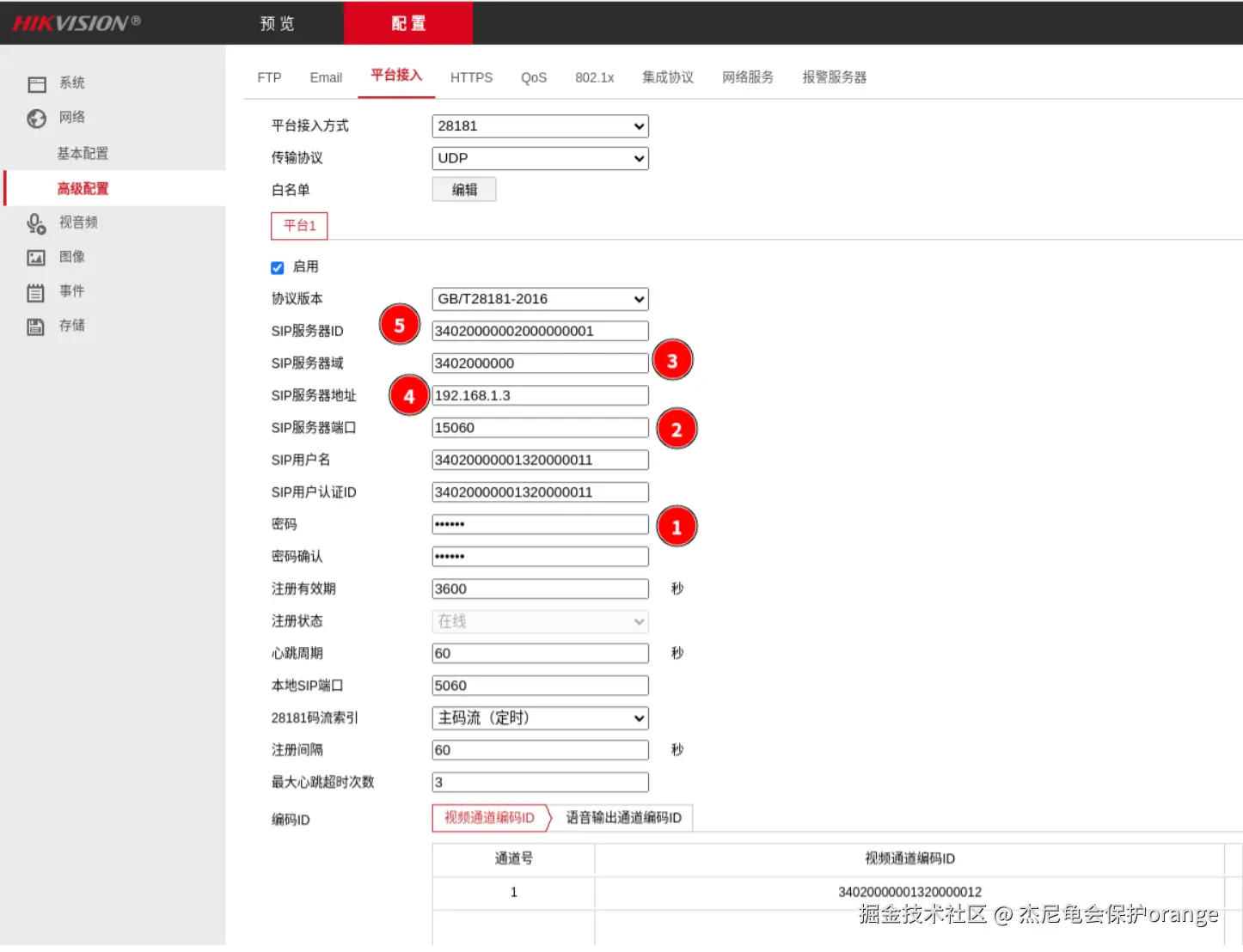Open the FTP tab
Image resolution: width=1243 pixels, height=952 pixels.
coord(269,77)
